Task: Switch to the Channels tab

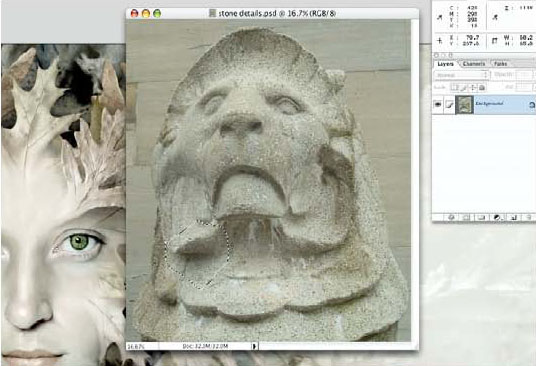Action: tap(473, 64)
